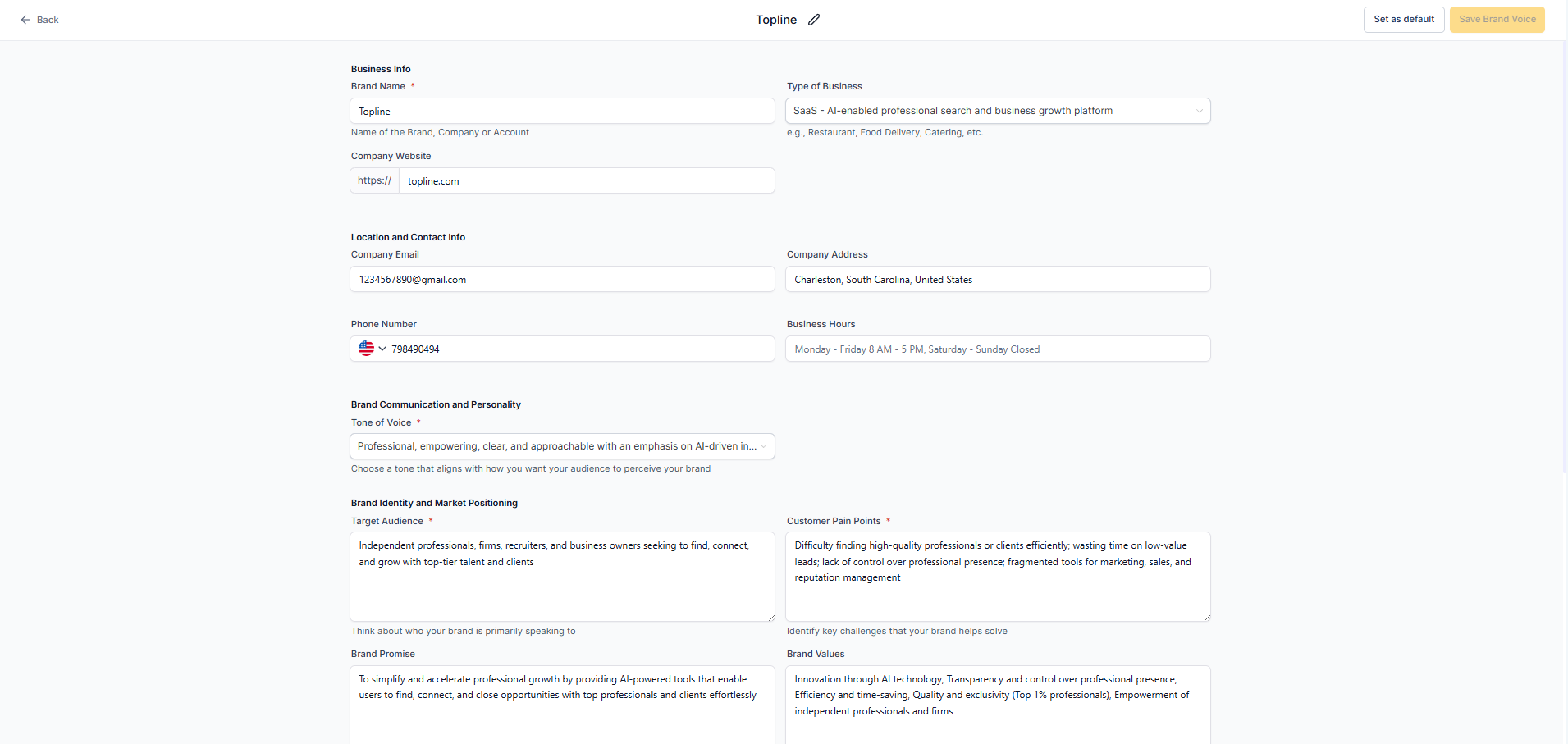Click the page vertical scrollbar
The height and width of the screenshot is (744, 1568).
(1564, 256)
